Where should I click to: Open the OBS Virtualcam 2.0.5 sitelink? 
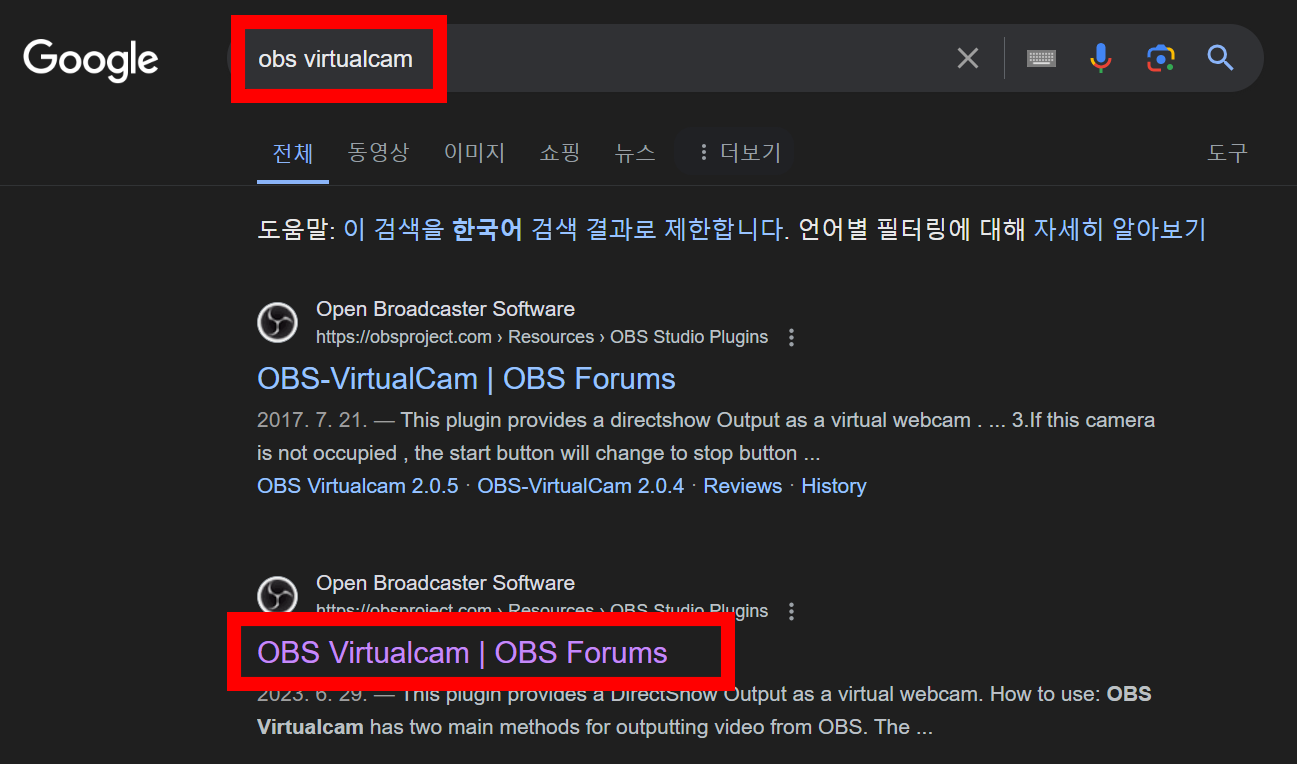[x=357, y=486]
